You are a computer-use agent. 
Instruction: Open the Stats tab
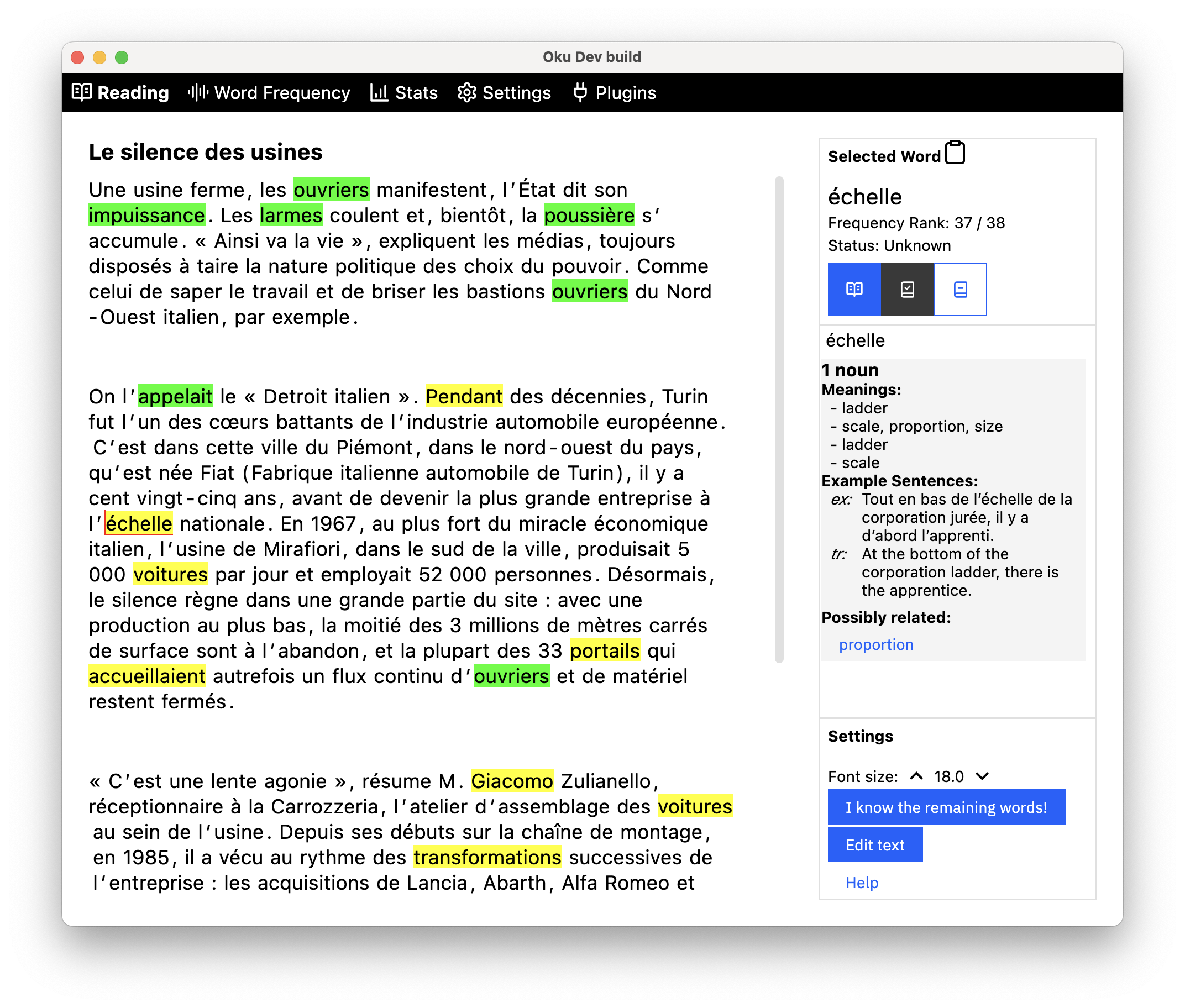pyautogui.click(x=403, y=92)
